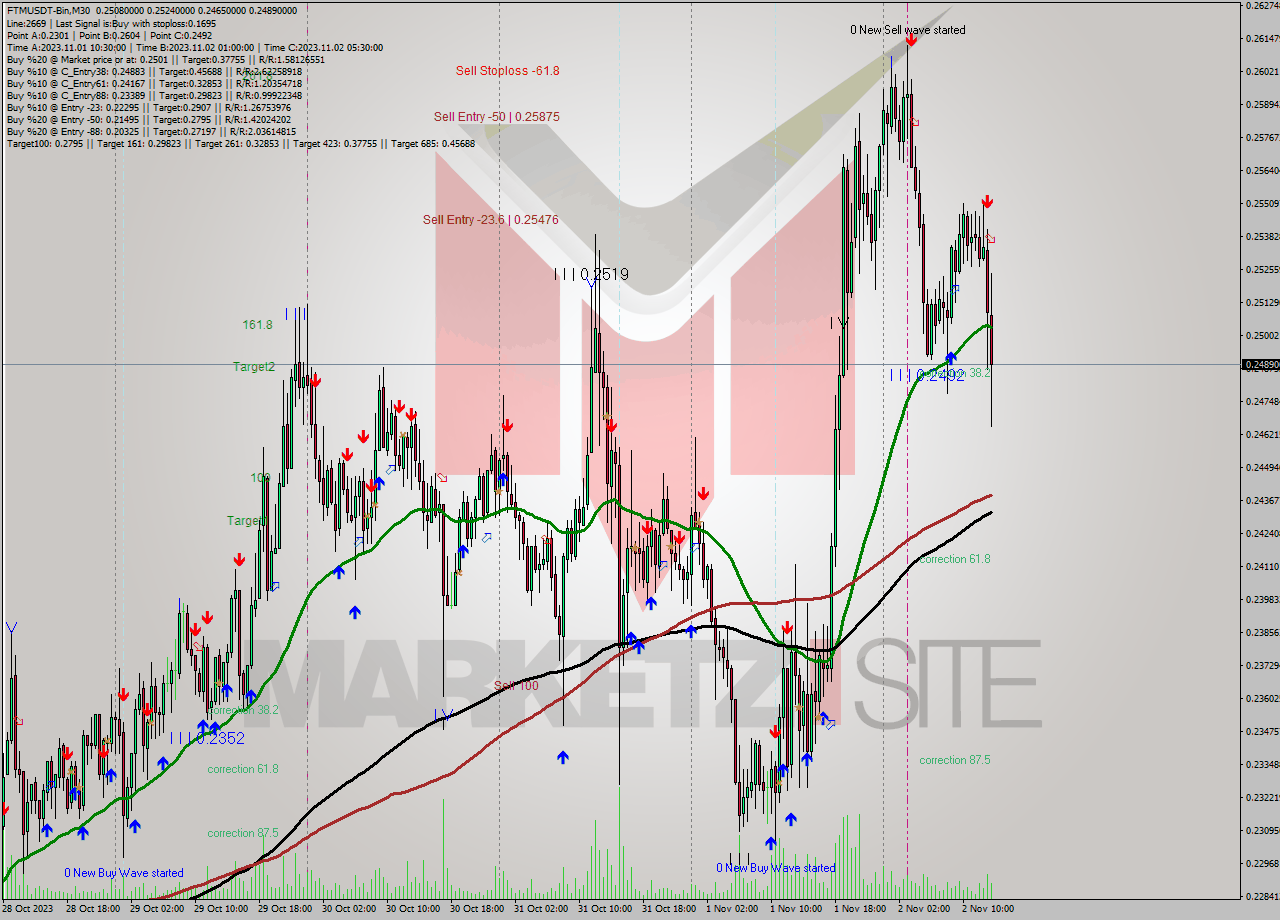
Task: Click price axis value 0.24748
Action: [x=1261, y=402]
